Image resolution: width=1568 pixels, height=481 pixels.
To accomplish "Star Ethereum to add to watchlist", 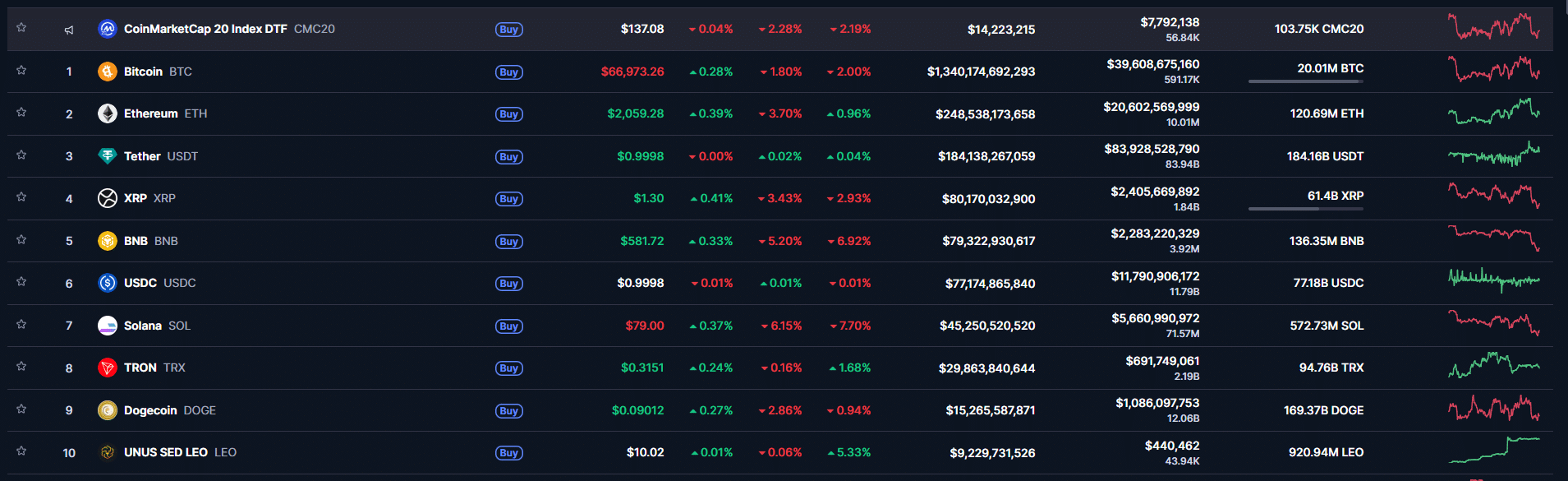I will click(21, 112).
